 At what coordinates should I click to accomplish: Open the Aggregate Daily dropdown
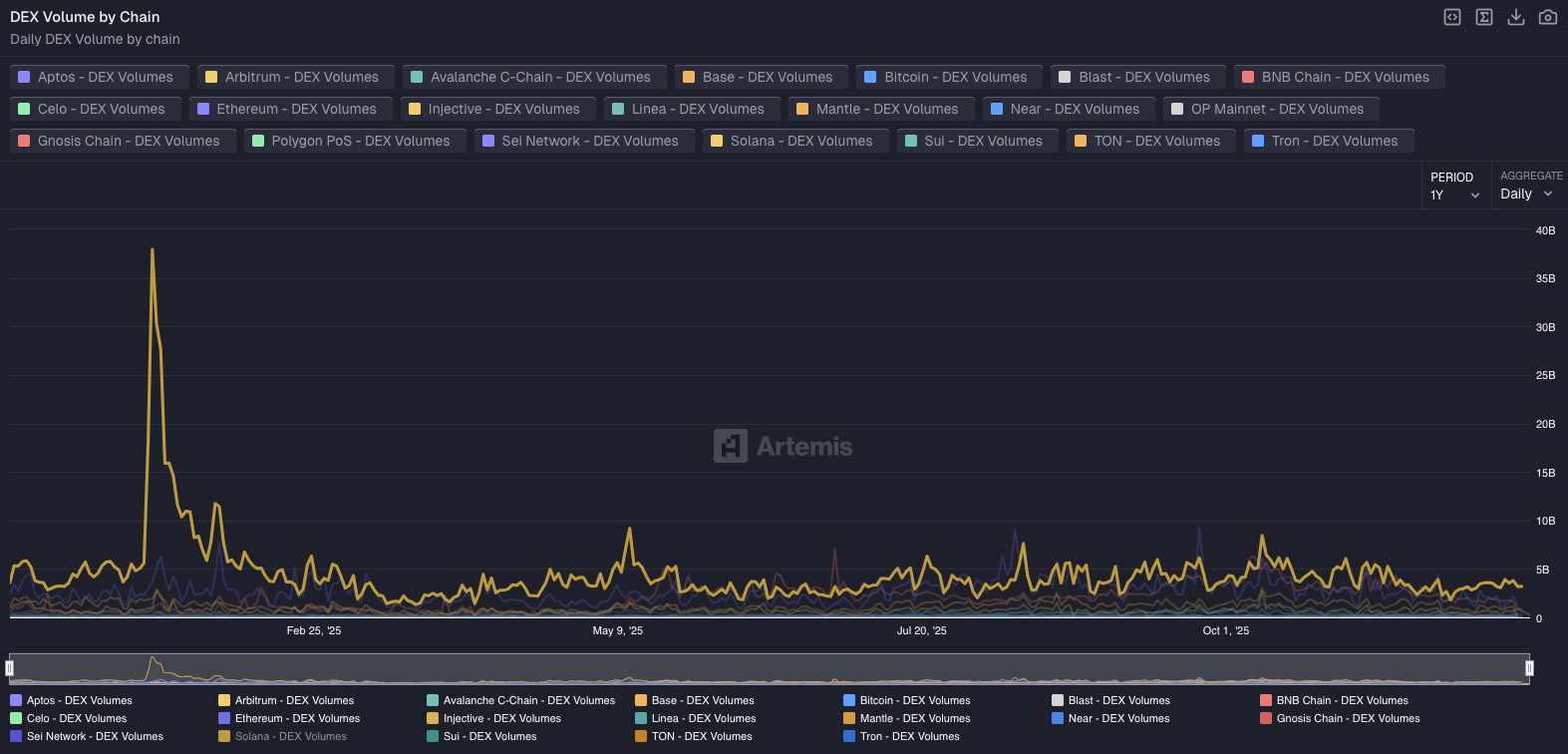(x=1526, y=194)
